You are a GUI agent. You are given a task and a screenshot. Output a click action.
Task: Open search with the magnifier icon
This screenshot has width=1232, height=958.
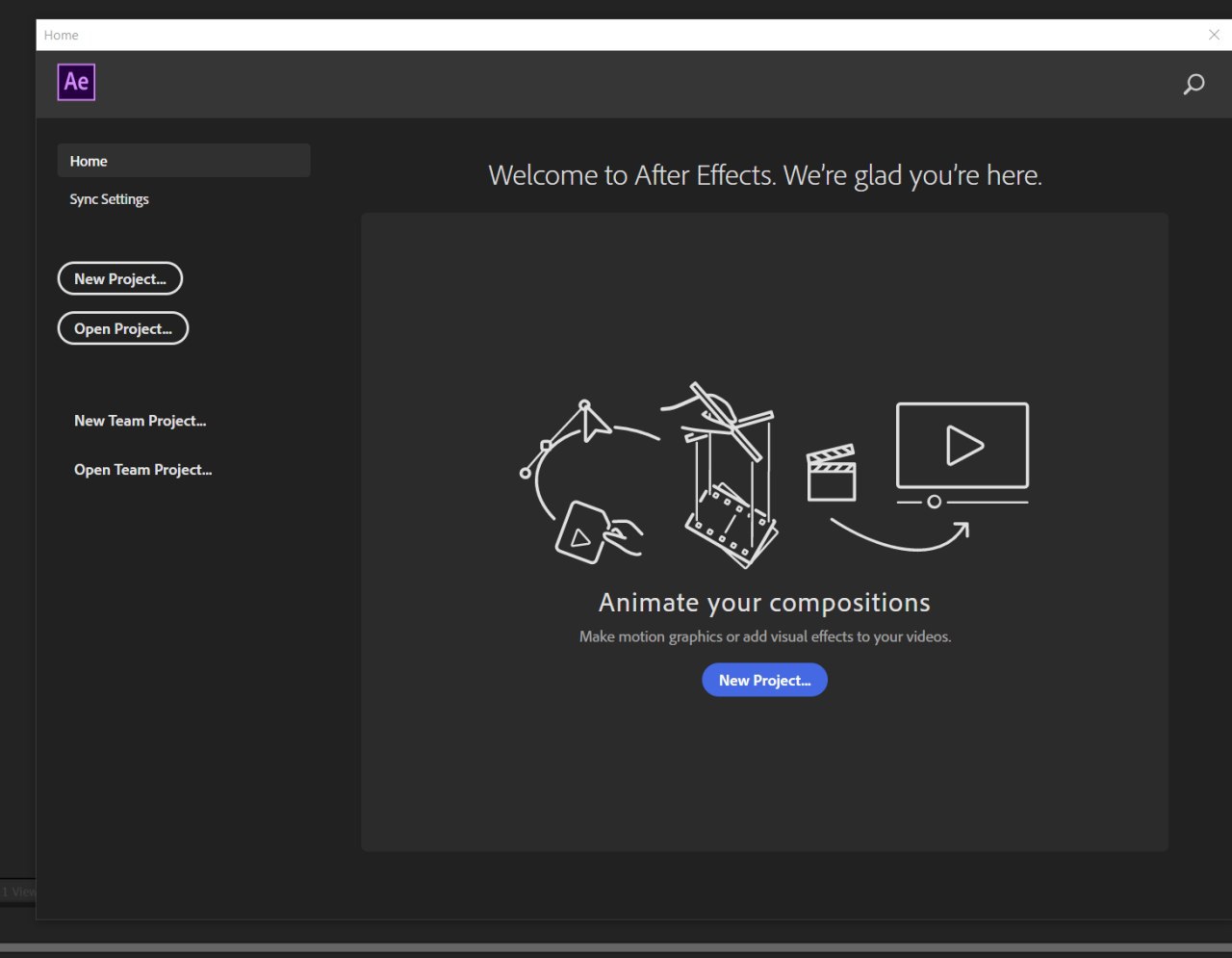coord(1193,85)
